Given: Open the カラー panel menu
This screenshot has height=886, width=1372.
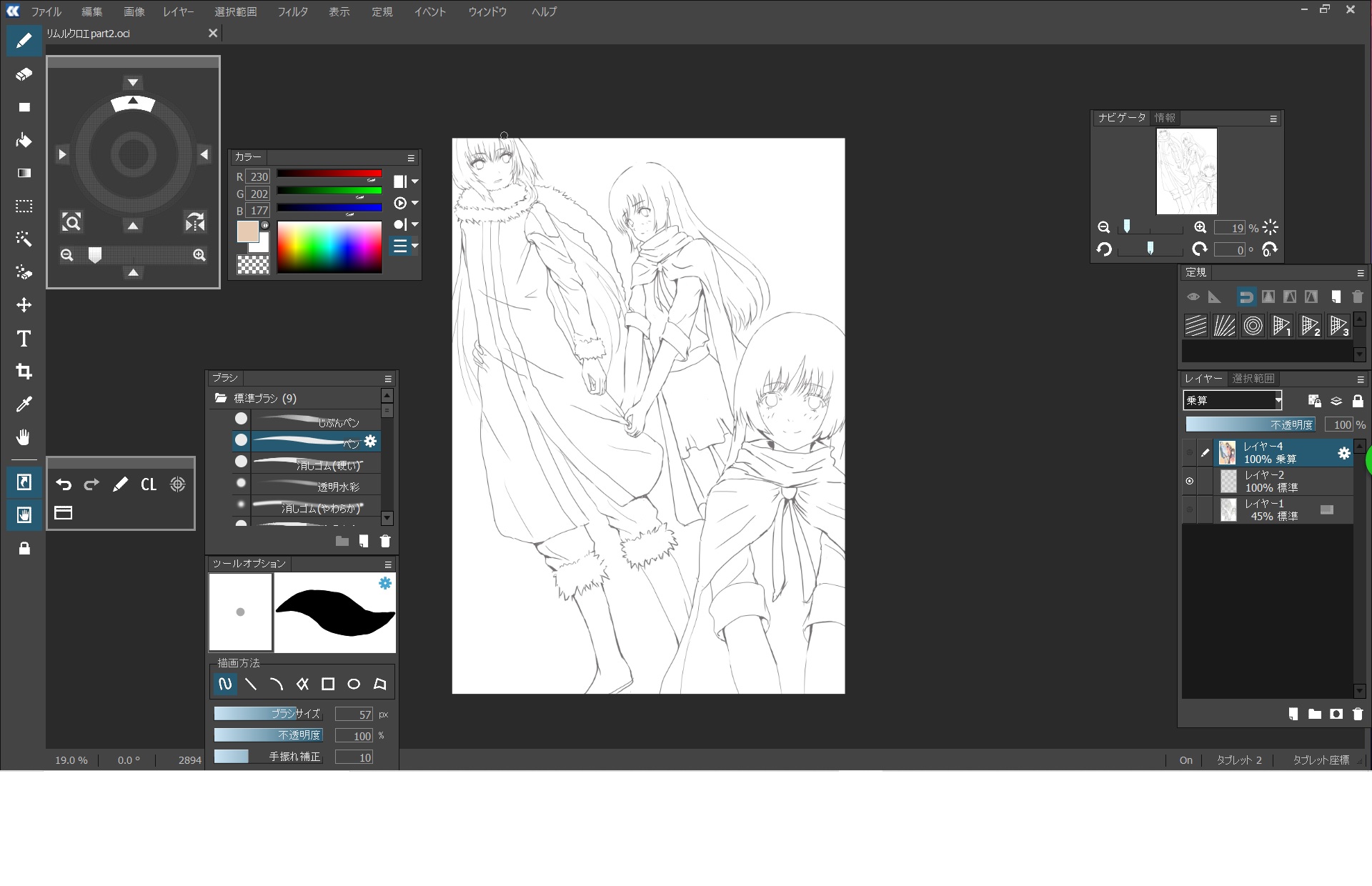Looking at the screenshot, I should (411, 158).
